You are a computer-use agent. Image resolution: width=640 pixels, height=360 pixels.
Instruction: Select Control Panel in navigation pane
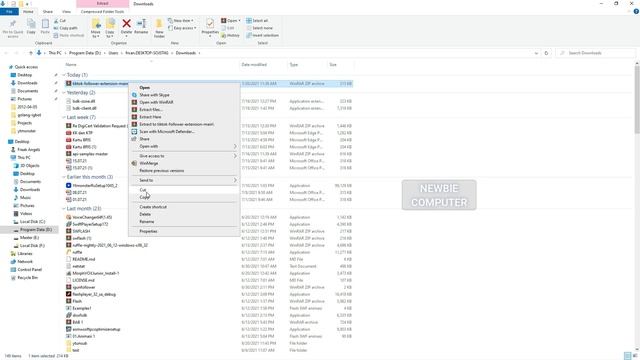pos(29,270)
